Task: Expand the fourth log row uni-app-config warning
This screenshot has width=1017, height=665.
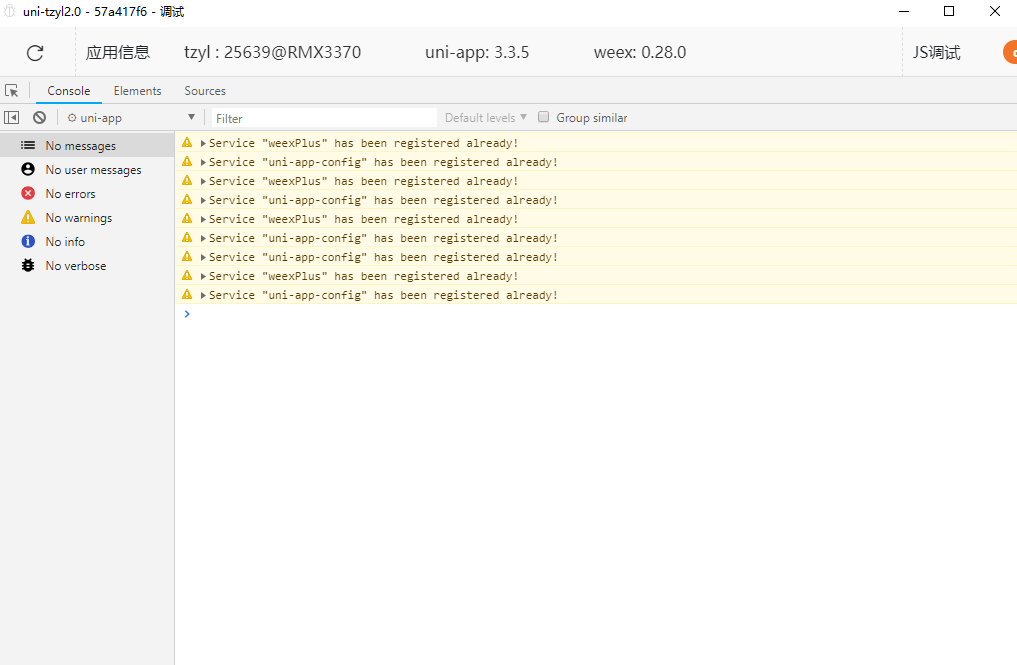Action: (x=203, y=200)
